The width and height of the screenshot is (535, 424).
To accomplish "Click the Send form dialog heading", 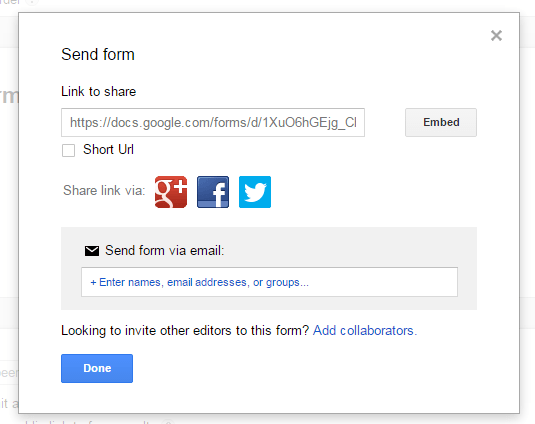I will [98, 55].
